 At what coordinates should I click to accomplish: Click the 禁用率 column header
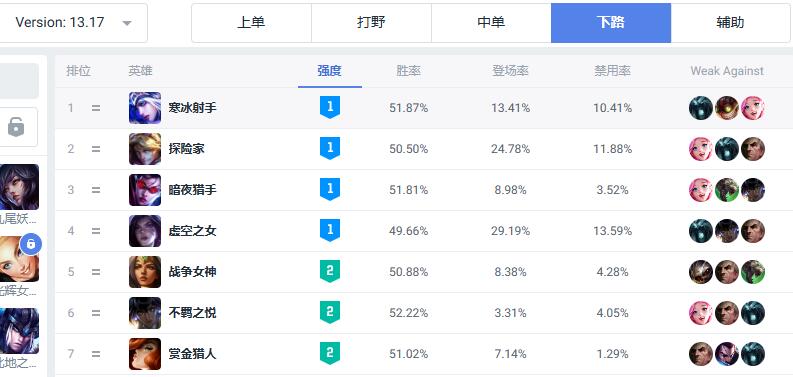coord(612,71)
